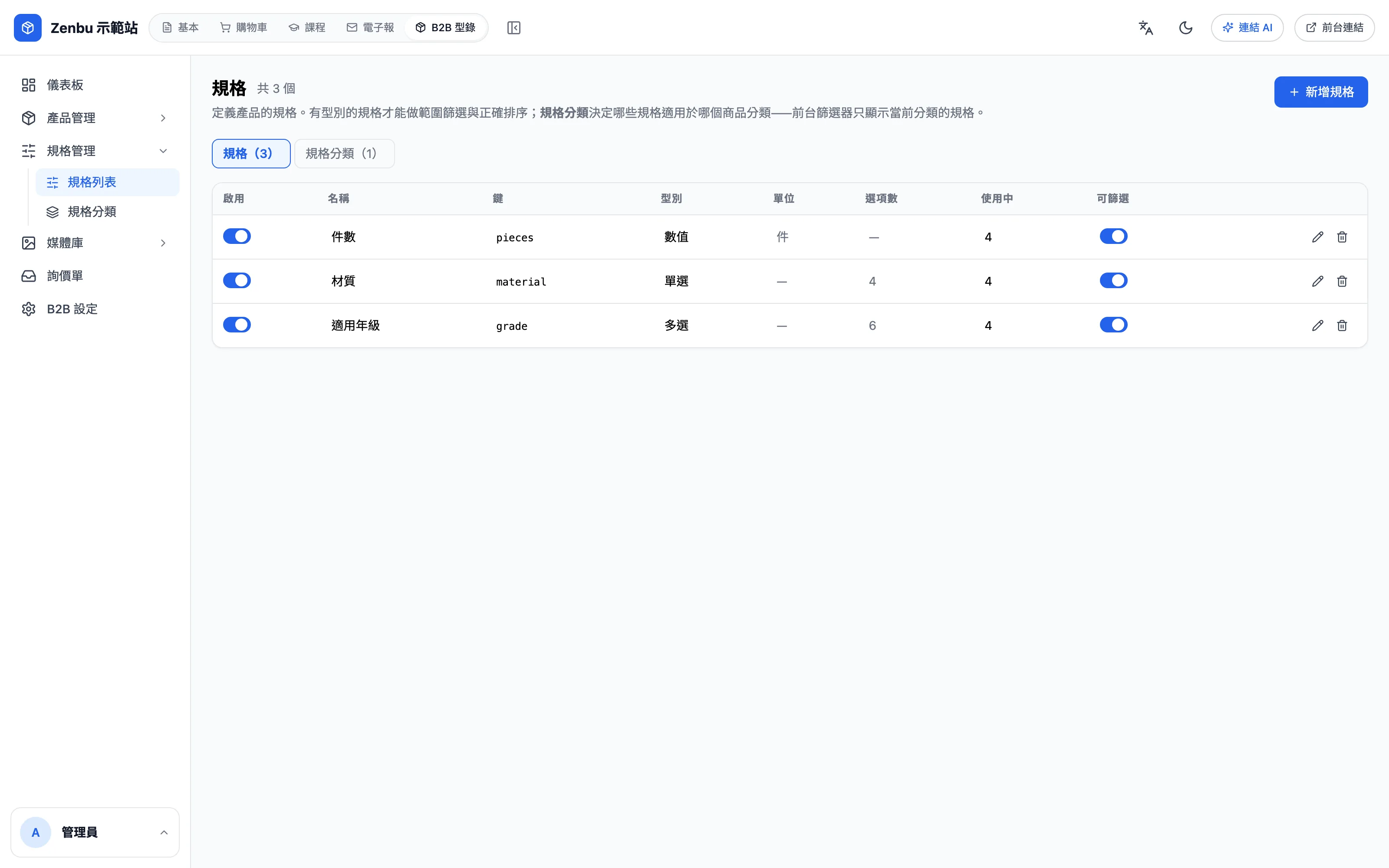
Task: Delete the 材質 spec row
Action: click(x=1342, y=281)
